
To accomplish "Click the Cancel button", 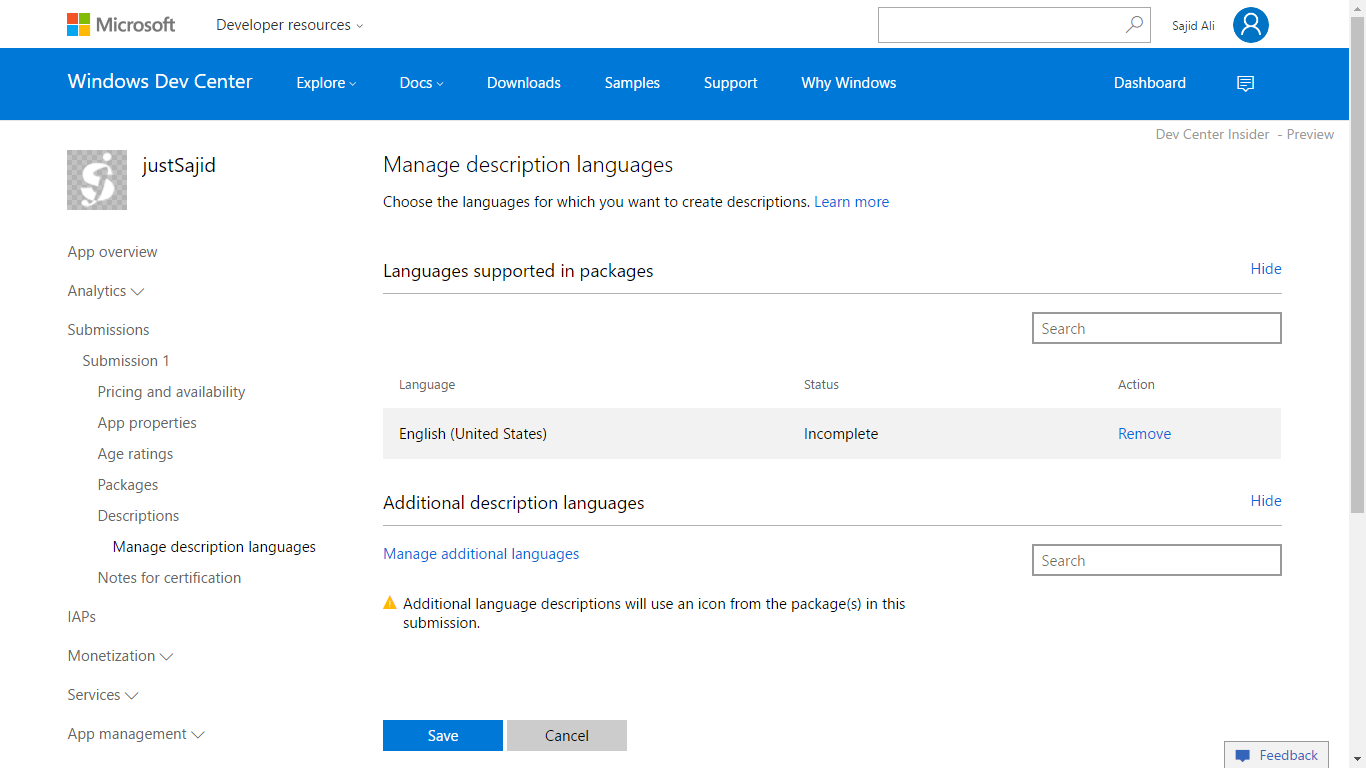I will pos(567,735).
